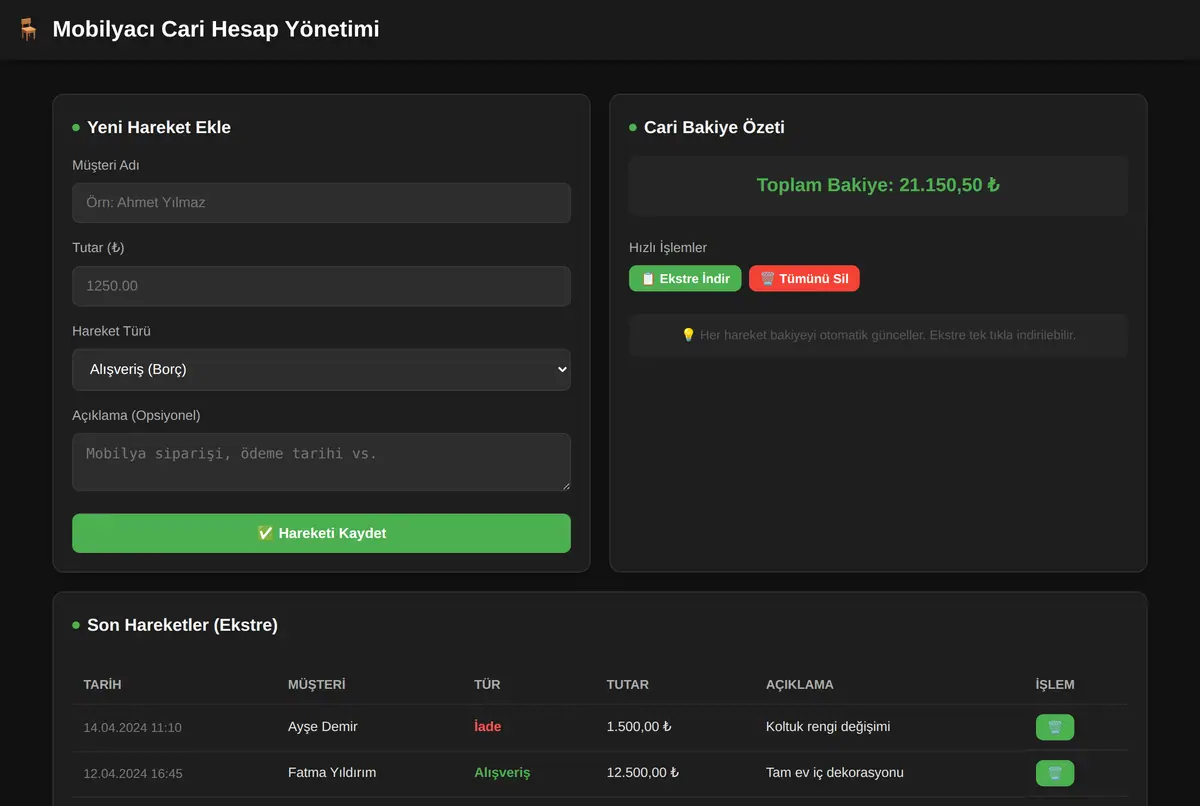
Task: Click the green Alışveriş type label in table
Action: click(x=502, y=773)
